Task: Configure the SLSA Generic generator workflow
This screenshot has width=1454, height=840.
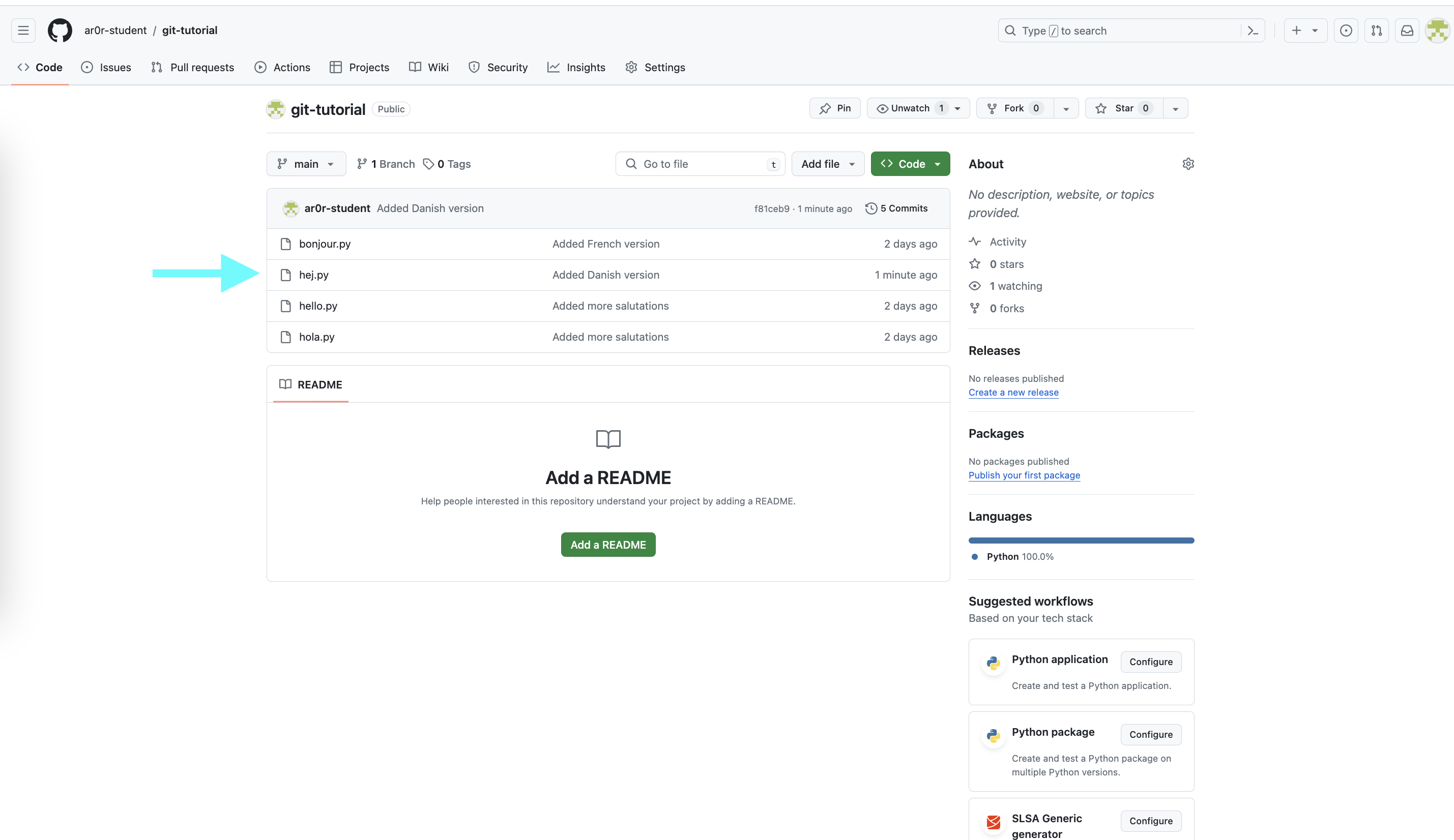Action: 1151,821
